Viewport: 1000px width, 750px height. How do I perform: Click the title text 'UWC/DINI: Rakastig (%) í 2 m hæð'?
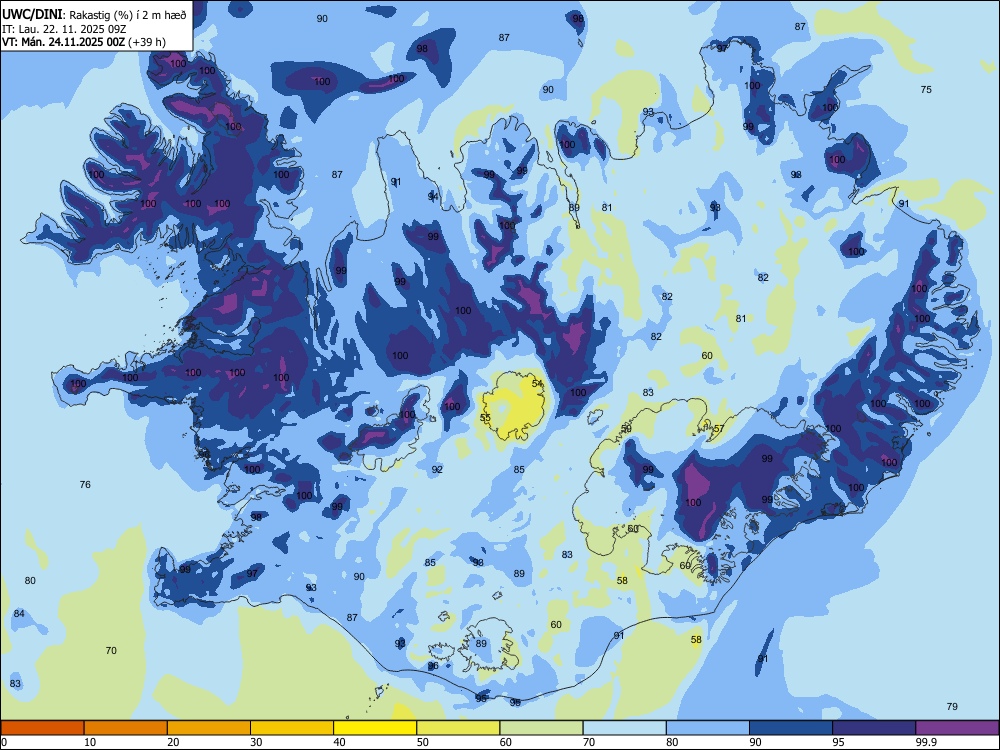94,14
